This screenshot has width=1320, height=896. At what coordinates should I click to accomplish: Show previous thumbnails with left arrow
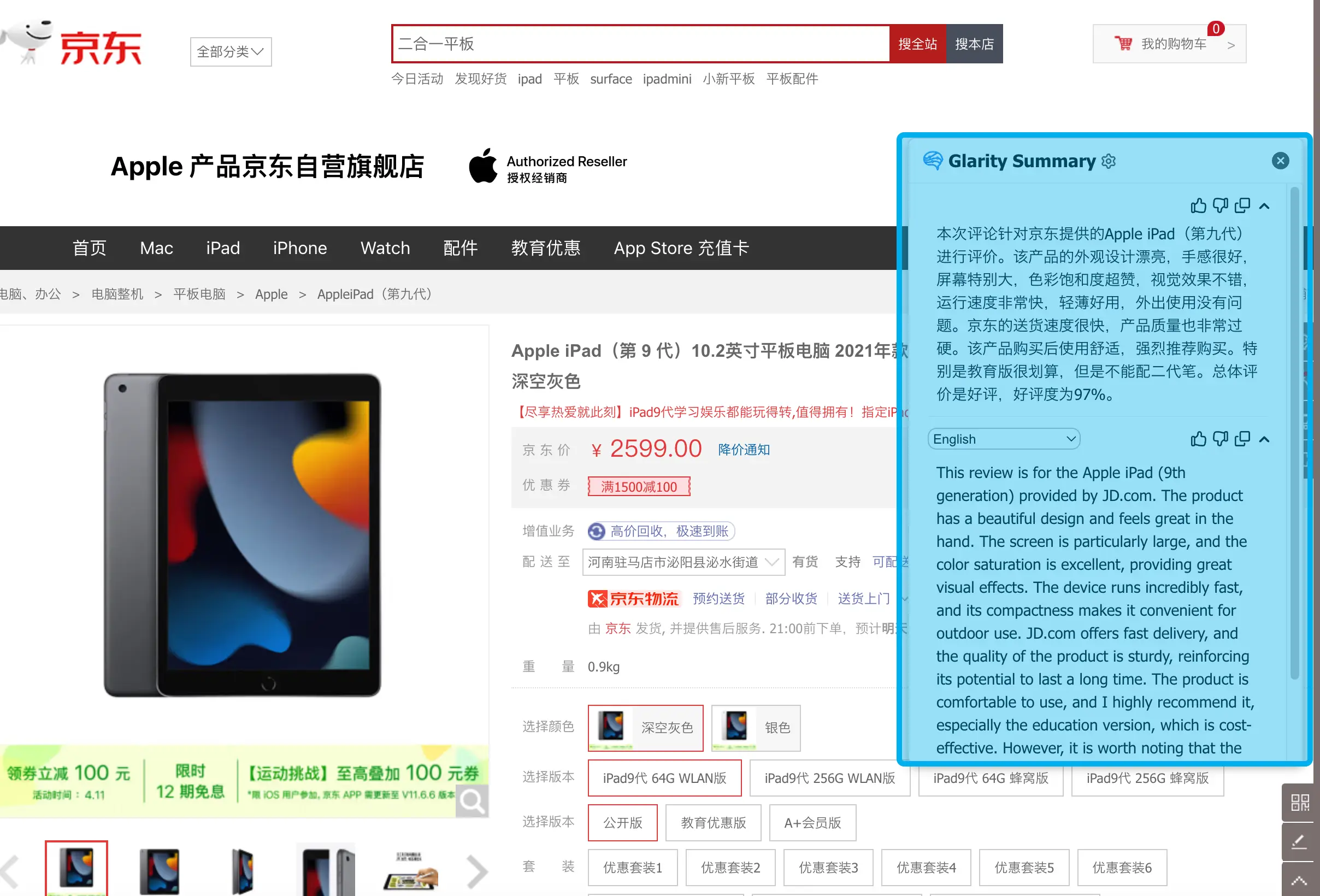[10, 871]
